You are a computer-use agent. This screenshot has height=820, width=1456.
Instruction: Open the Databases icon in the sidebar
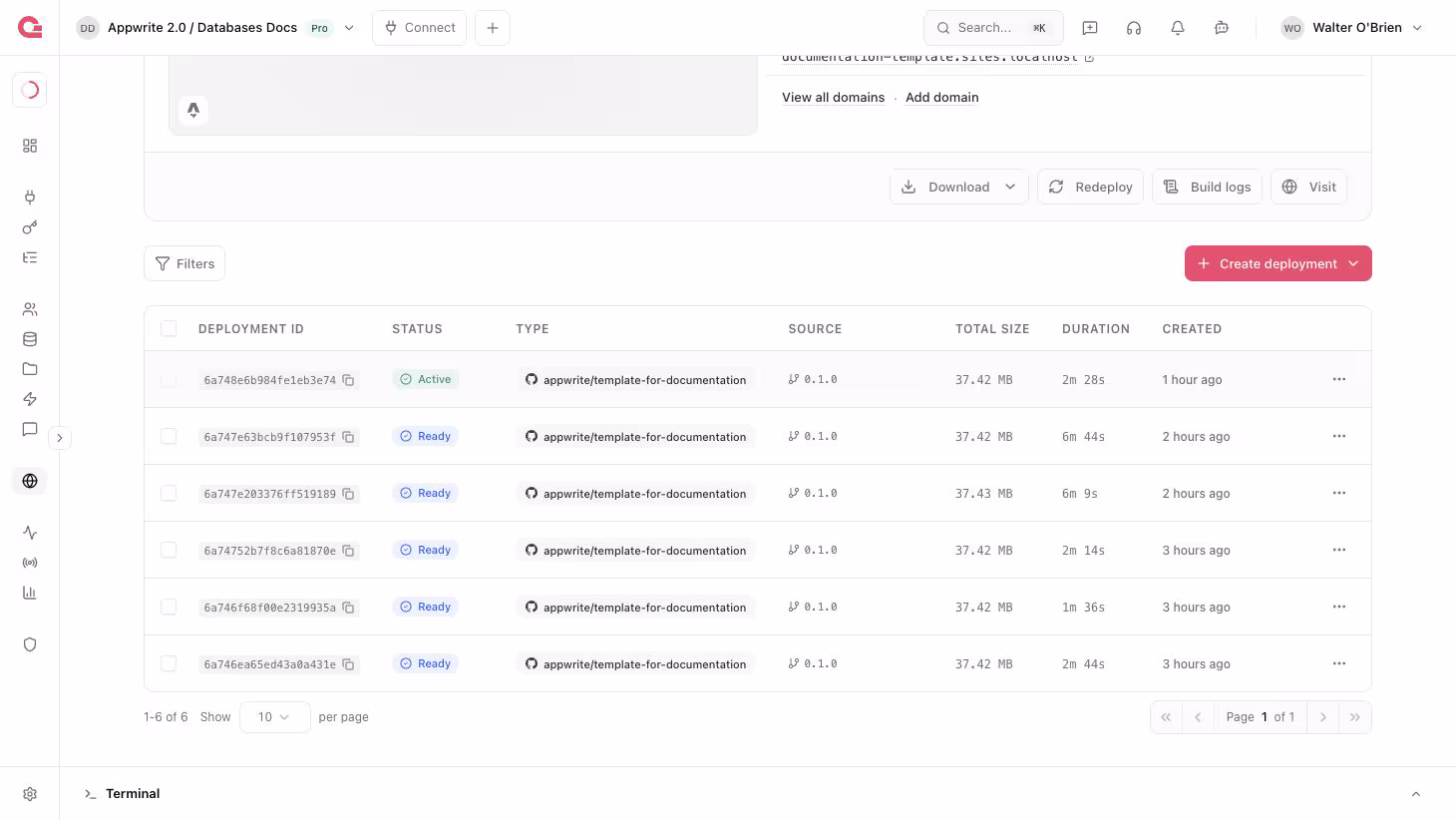point(30,339)
